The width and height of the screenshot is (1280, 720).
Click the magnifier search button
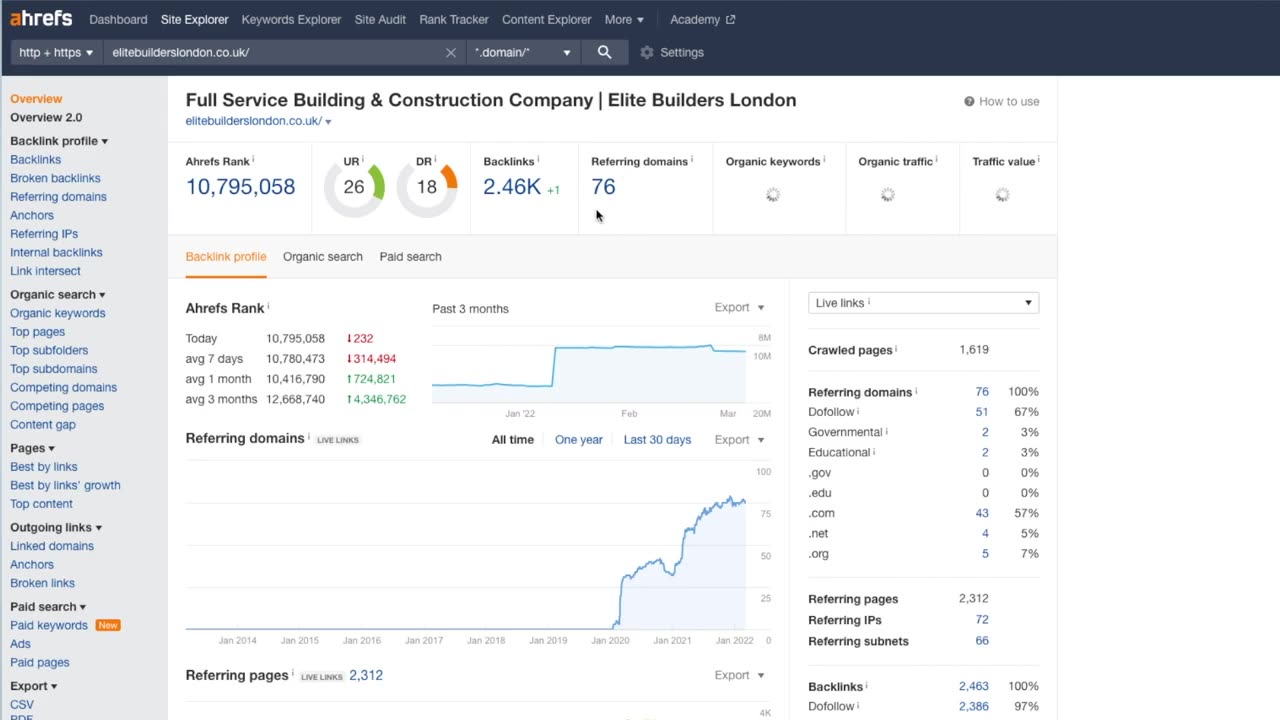(604, 52)
